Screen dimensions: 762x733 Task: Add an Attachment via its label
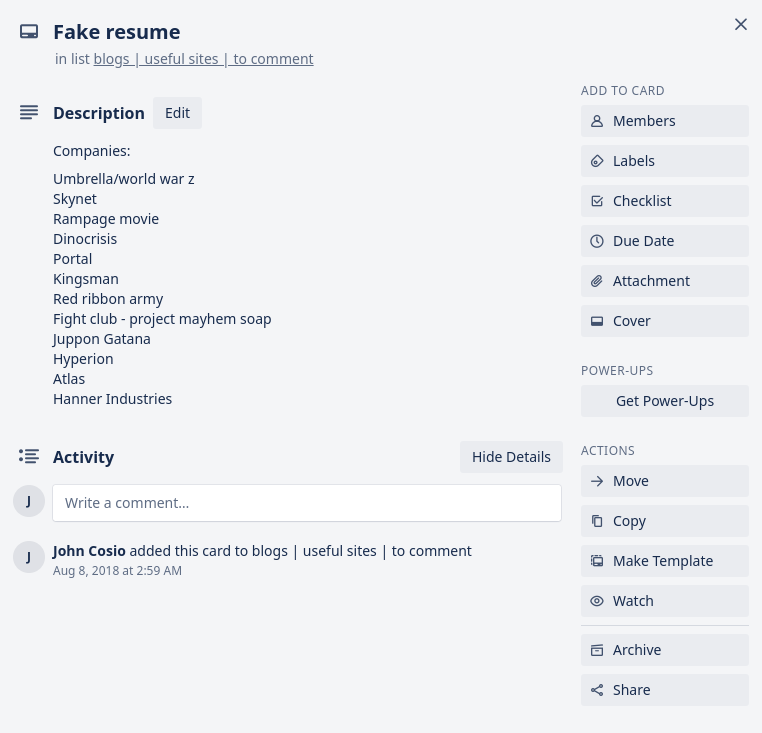coord(651,281)
